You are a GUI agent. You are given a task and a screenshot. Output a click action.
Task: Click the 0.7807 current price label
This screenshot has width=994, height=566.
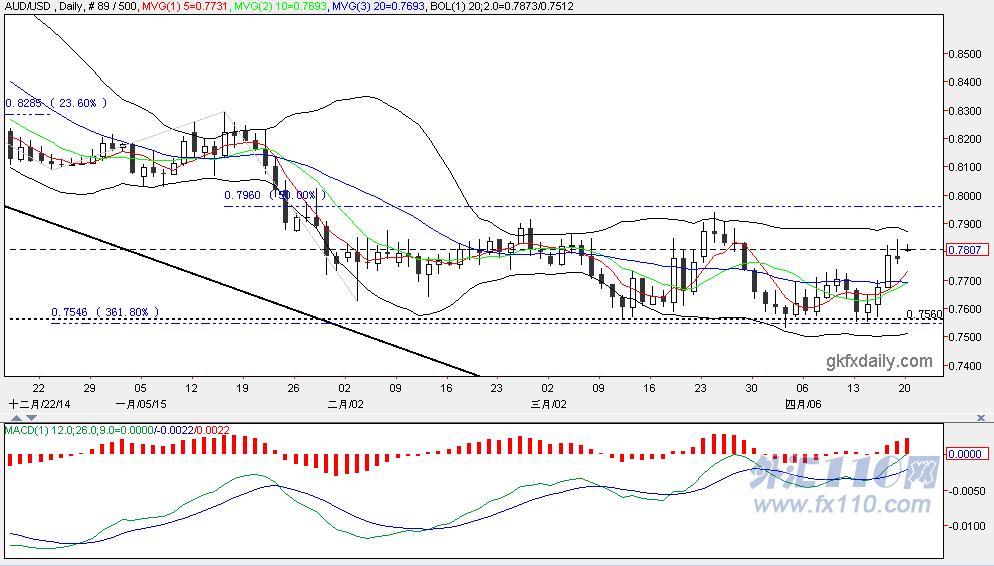coord(966,250)
